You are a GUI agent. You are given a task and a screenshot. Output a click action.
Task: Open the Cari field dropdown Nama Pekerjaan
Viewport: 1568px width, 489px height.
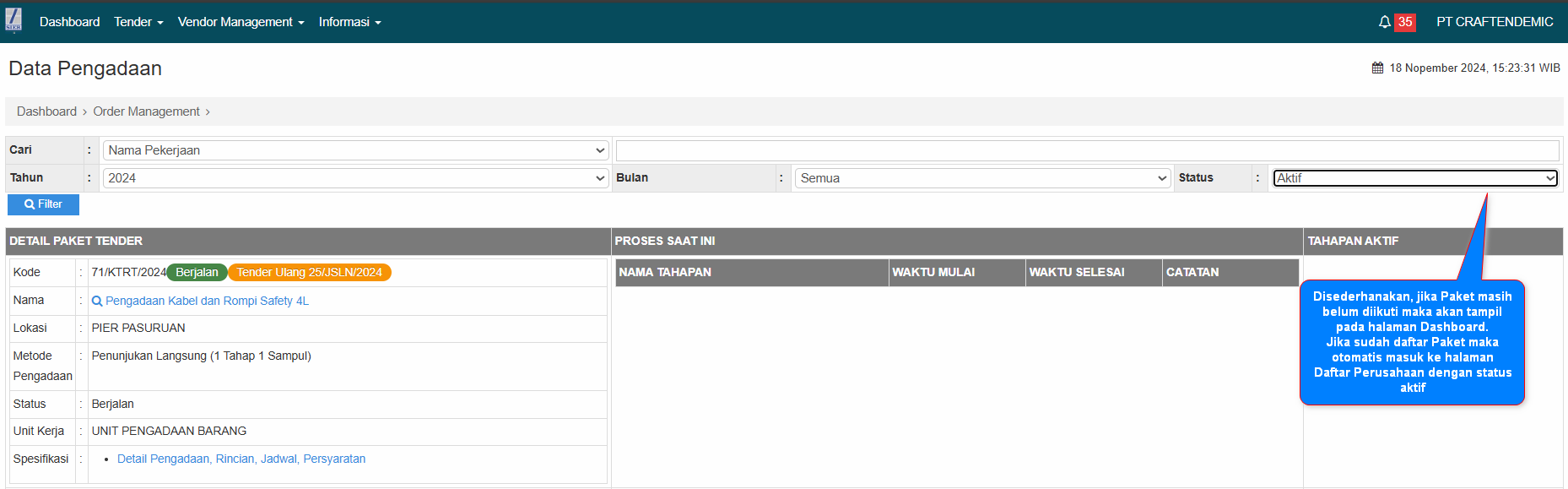[355, 150]
